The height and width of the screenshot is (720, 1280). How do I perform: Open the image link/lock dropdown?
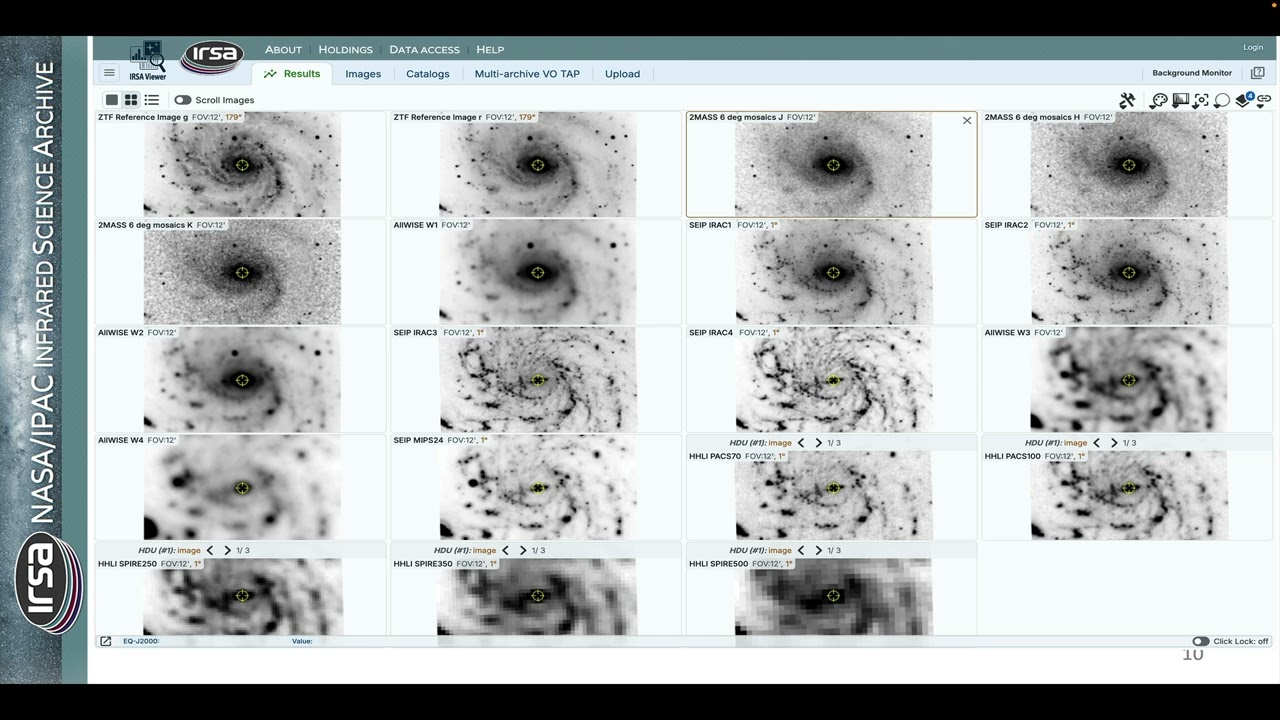click(x=1264, y=100)
